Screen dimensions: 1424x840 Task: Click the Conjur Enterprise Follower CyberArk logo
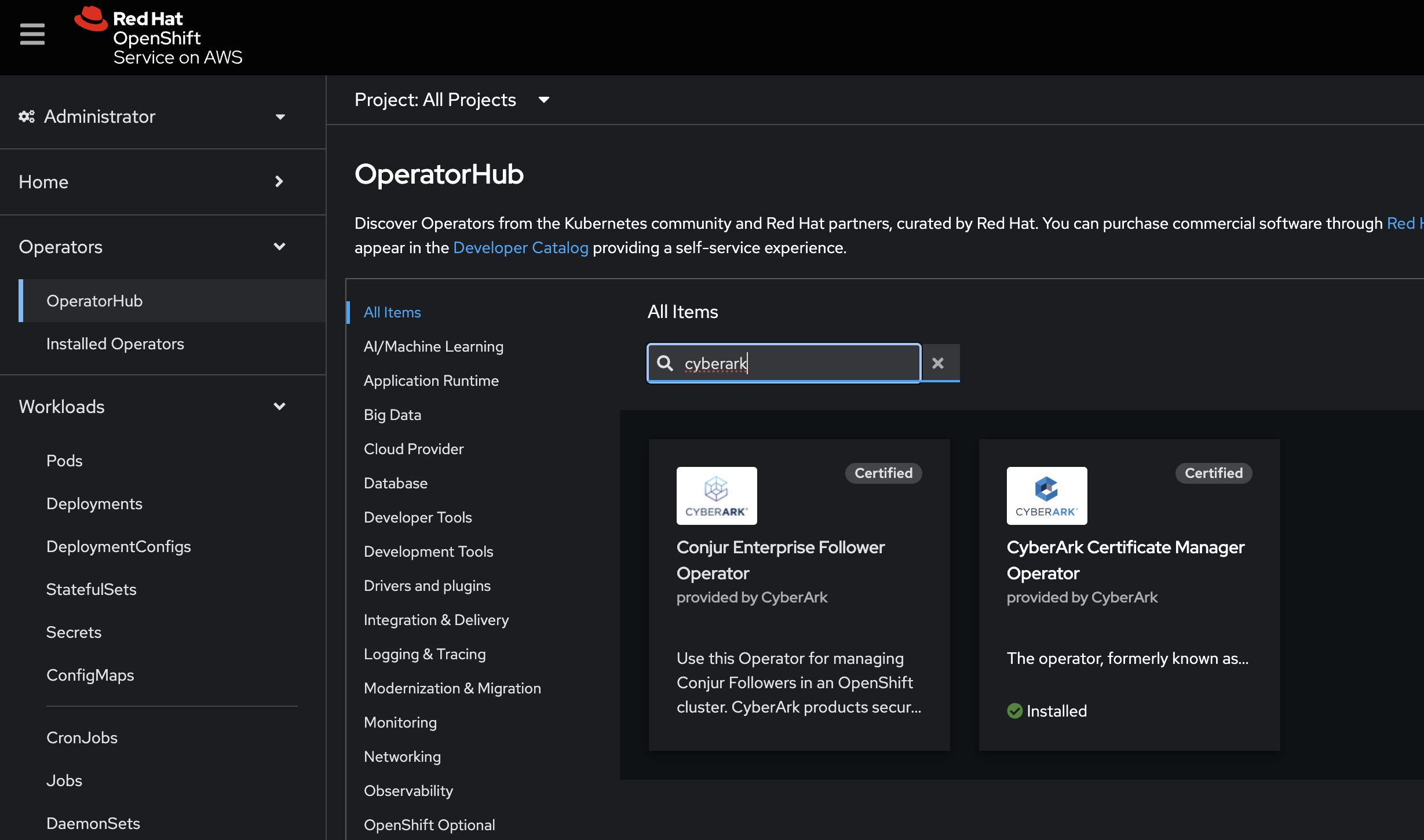[717, 496]
